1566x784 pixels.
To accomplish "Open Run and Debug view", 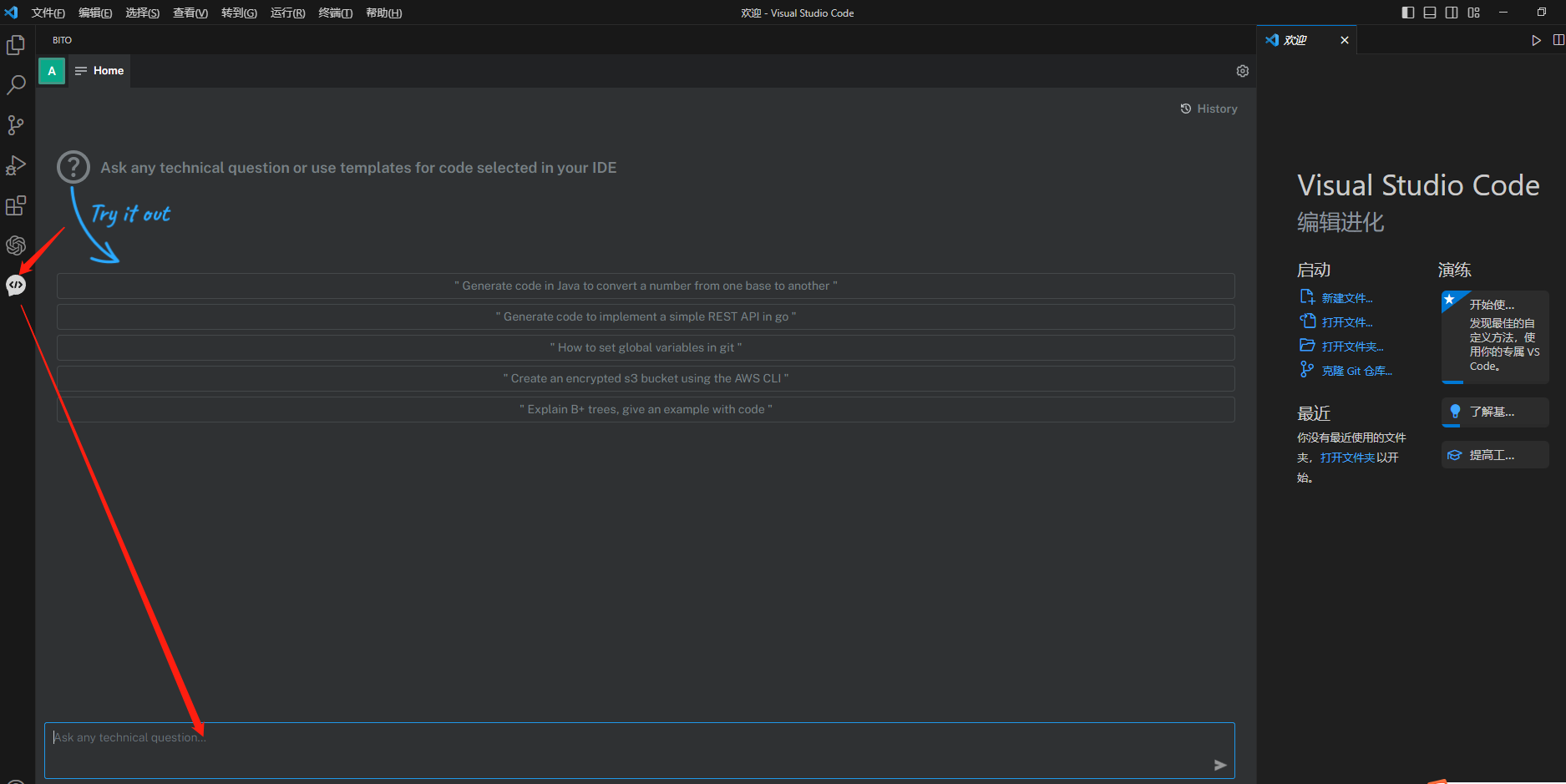I will 16,165.
